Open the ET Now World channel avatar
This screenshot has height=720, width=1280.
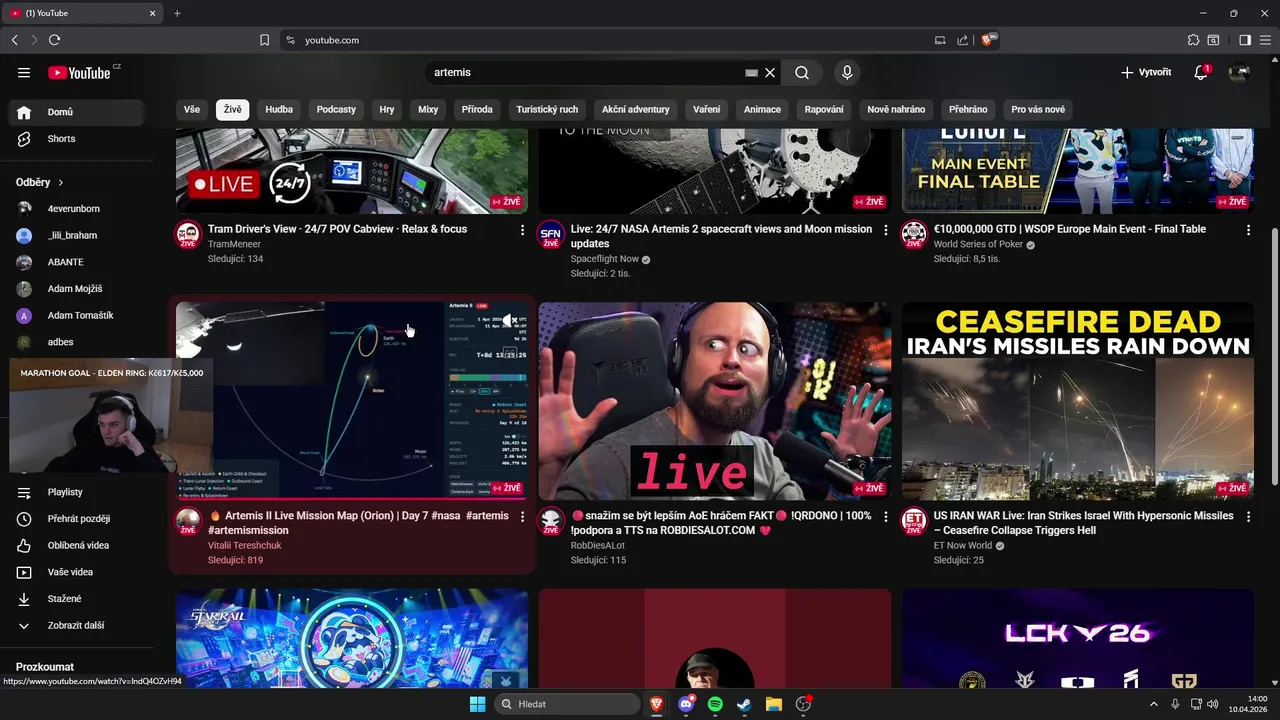(914, 521)
